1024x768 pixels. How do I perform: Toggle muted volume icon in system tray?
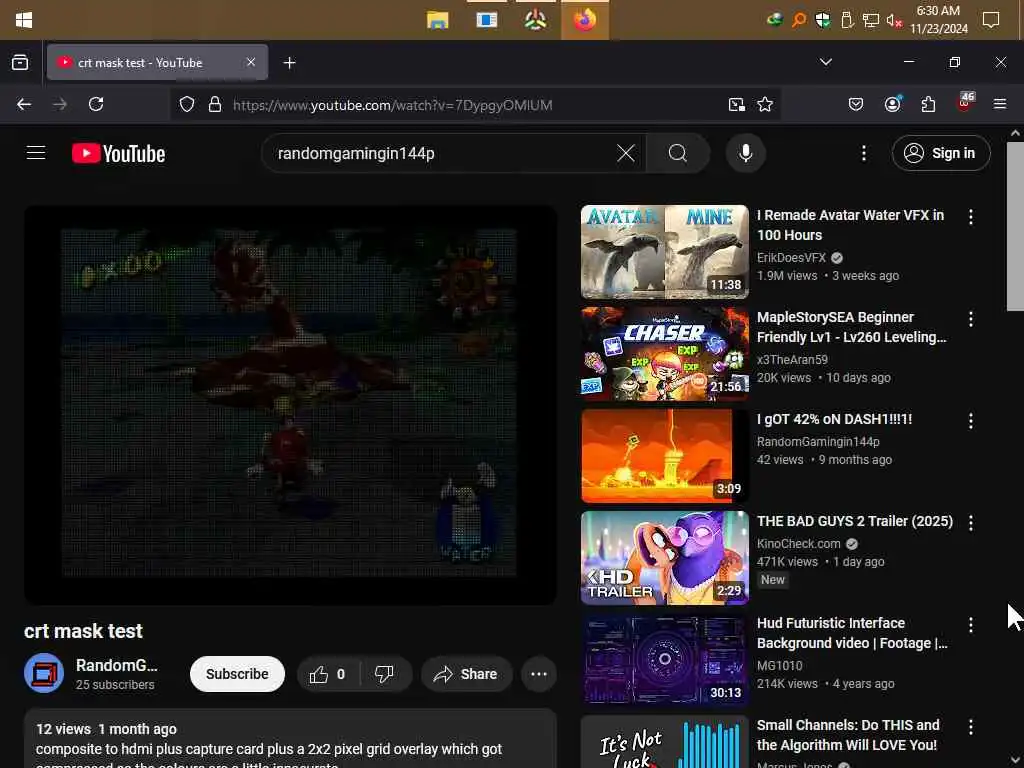[893, 20]
